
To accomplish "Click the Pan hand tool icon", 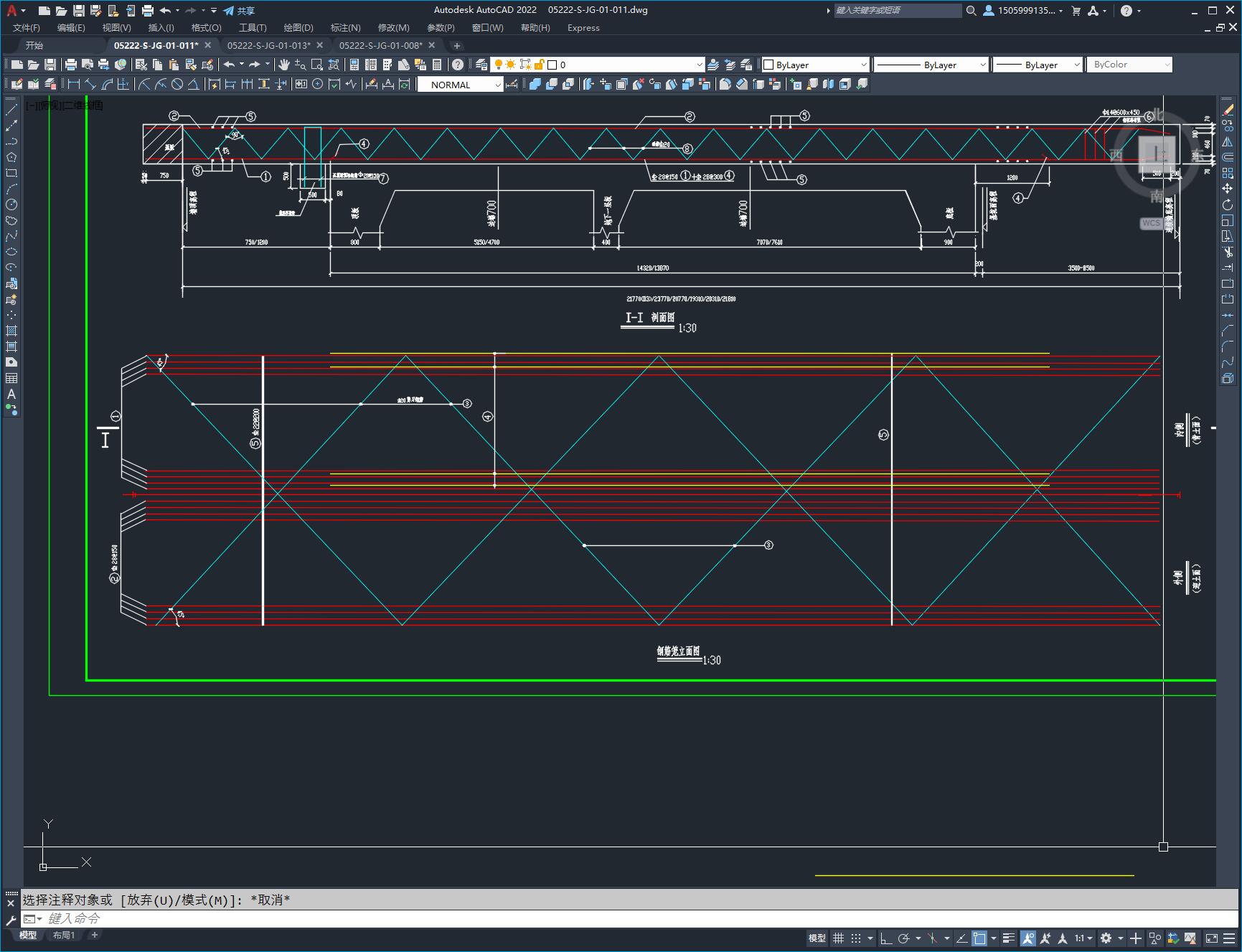I will coord(284,65).
